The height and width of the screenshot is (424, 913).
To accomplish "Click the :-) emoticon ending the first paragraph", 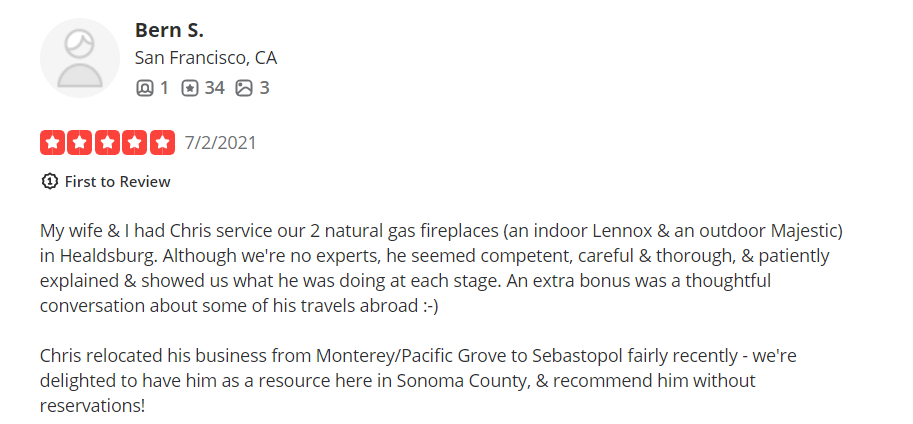I will (427, 306).
